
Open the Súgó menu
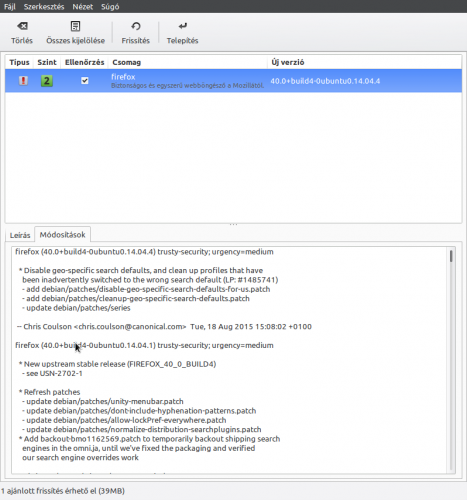click(x=110, y=7)
